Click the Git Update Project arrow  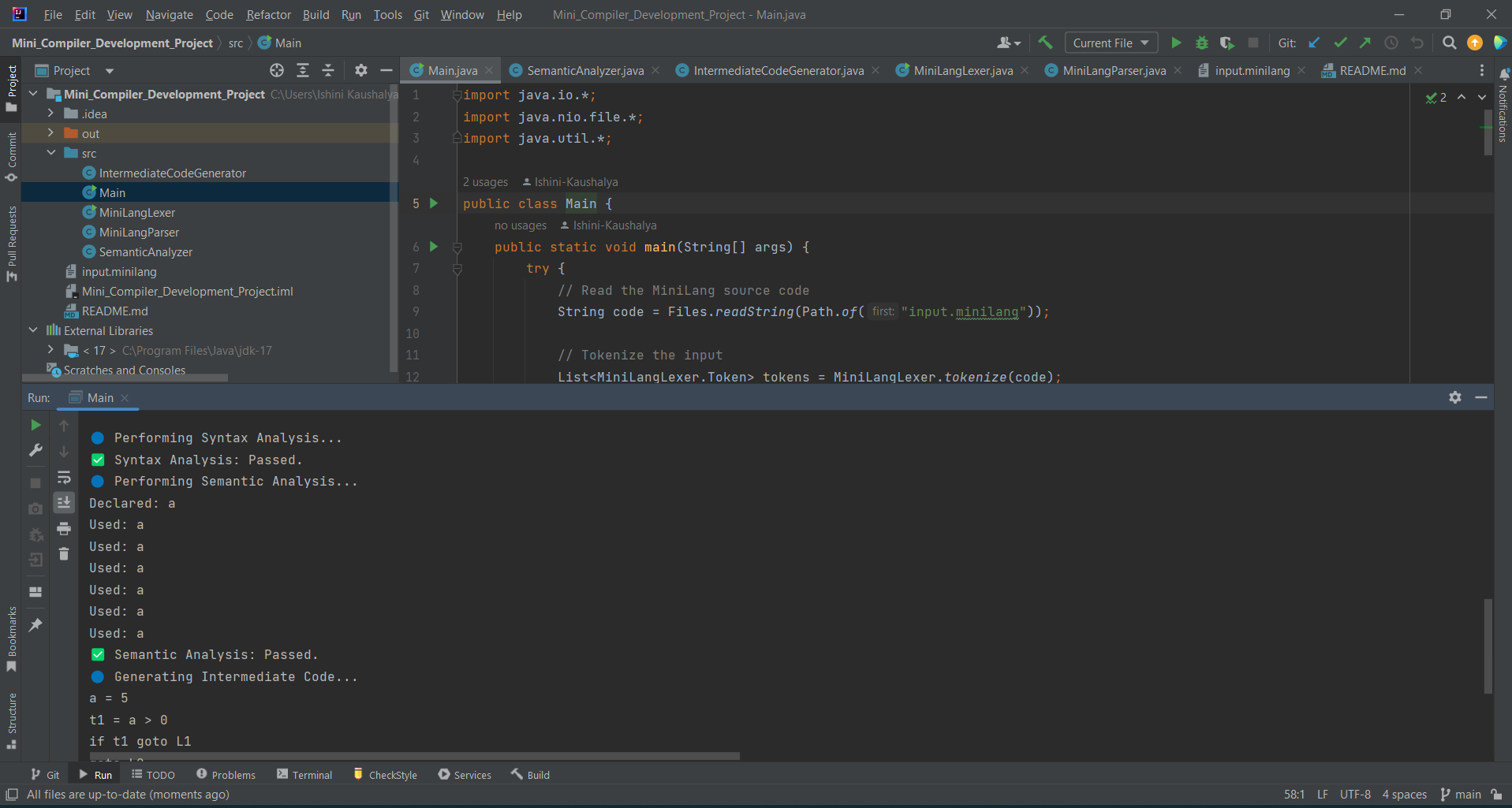pos(1314,43)
